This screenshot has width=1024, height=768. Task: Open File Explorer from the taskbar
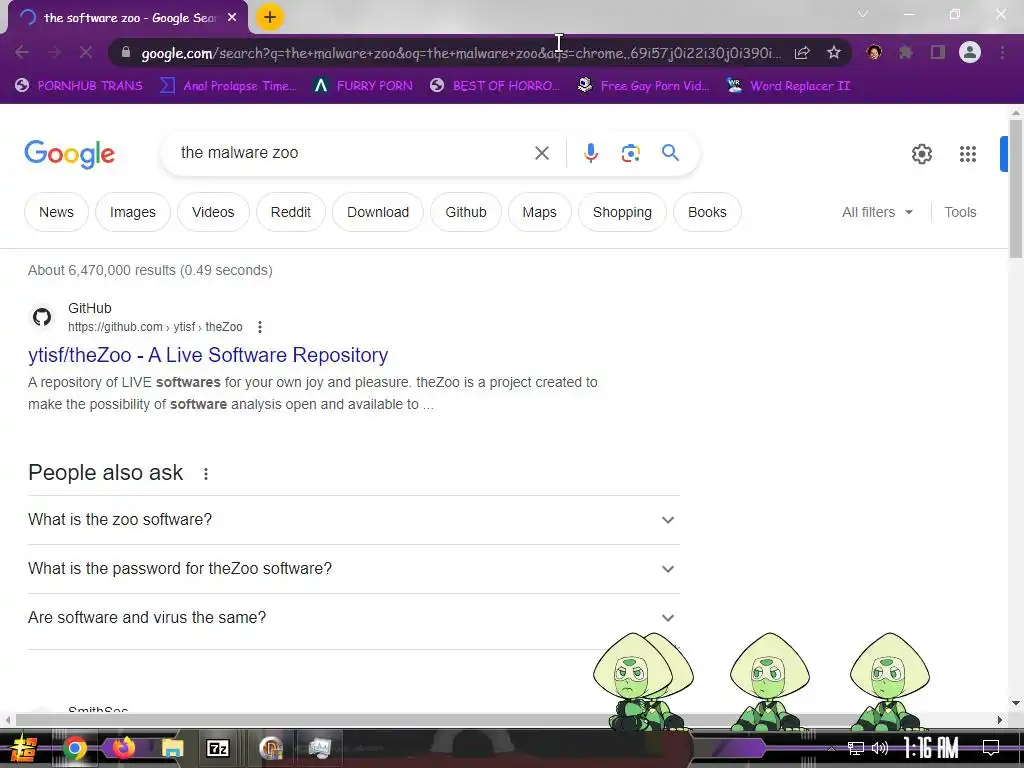(172, 748)
